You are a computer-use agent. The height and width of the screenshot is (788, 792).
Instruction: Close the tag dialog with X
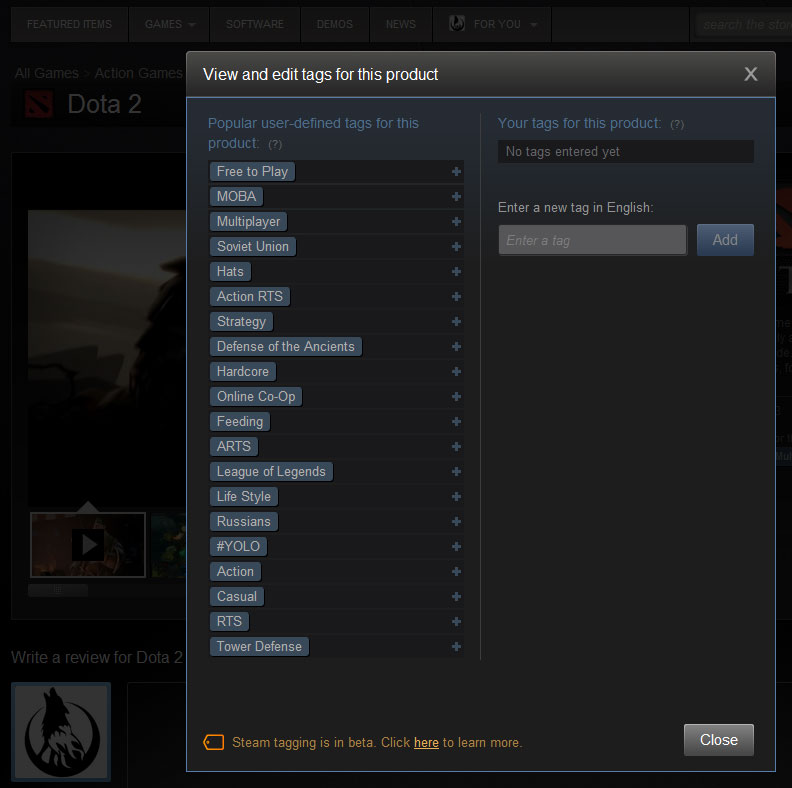751,74
